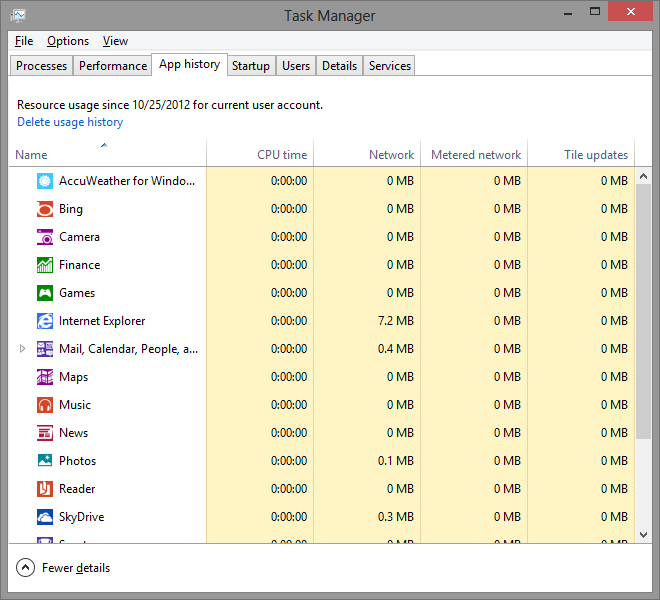The width and height of the screenshot is (660, 600).
Task: Expand the Mail, Calendar, People group
Action: point(22,349)
